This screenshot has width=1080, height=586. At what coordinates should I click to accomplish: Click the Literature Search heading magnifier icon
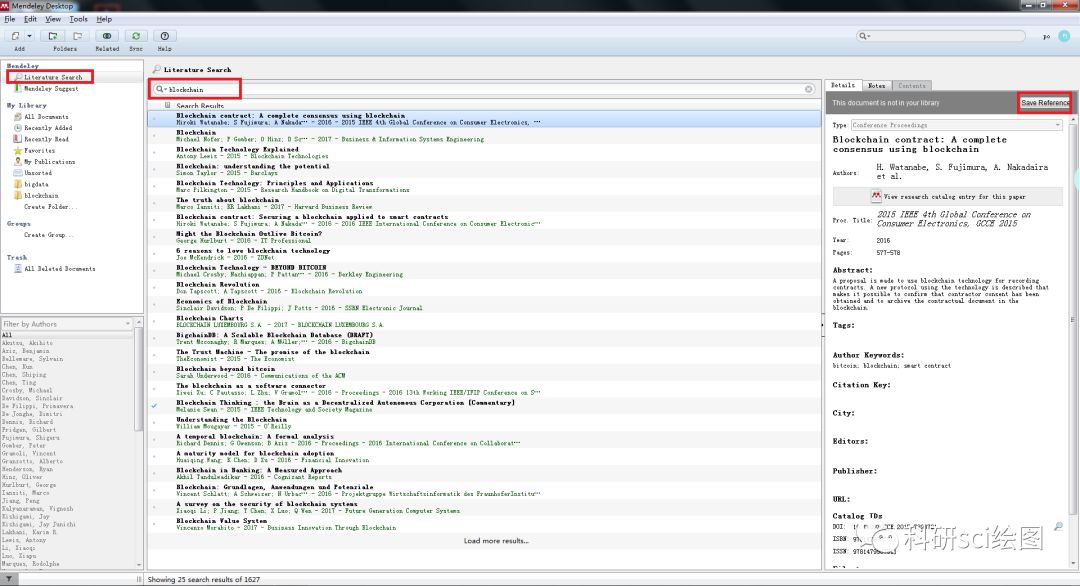[156, 70]
